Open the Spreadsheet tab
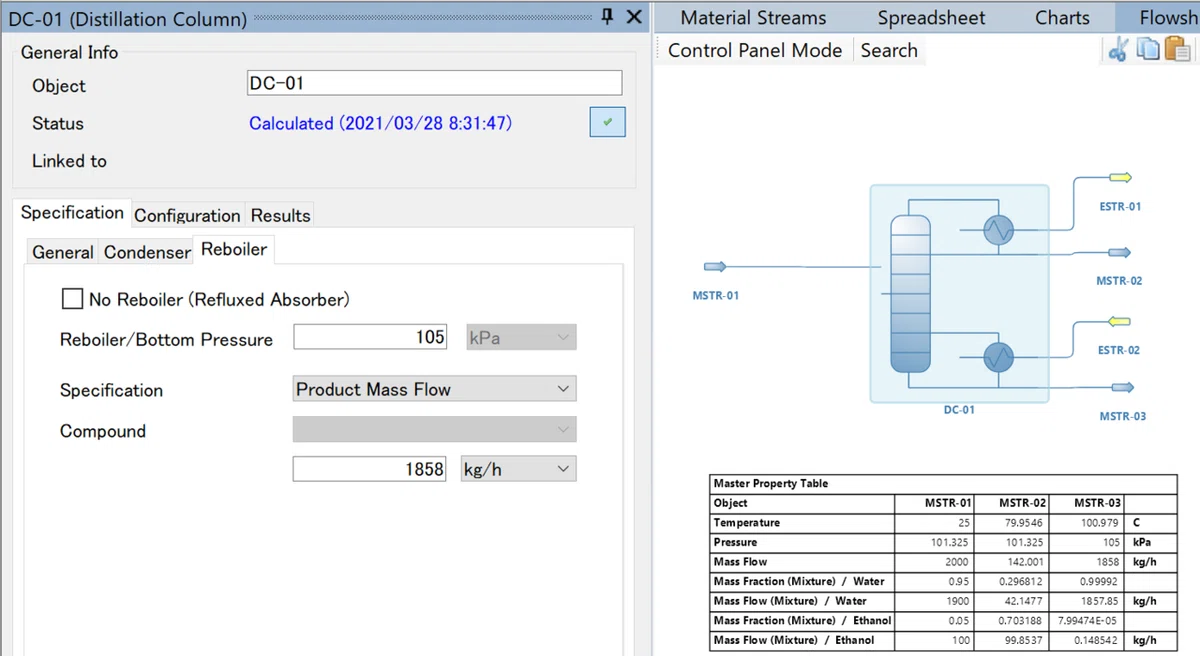Screen dimensions: 1200x656 coord(931,17)
